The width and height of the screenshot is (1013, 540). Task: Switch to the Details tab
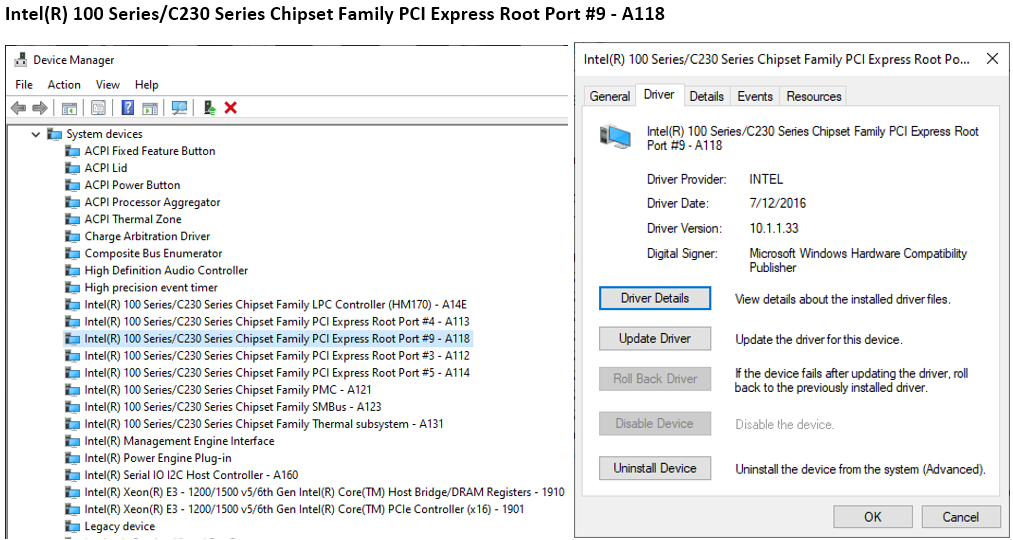[706, 96]
